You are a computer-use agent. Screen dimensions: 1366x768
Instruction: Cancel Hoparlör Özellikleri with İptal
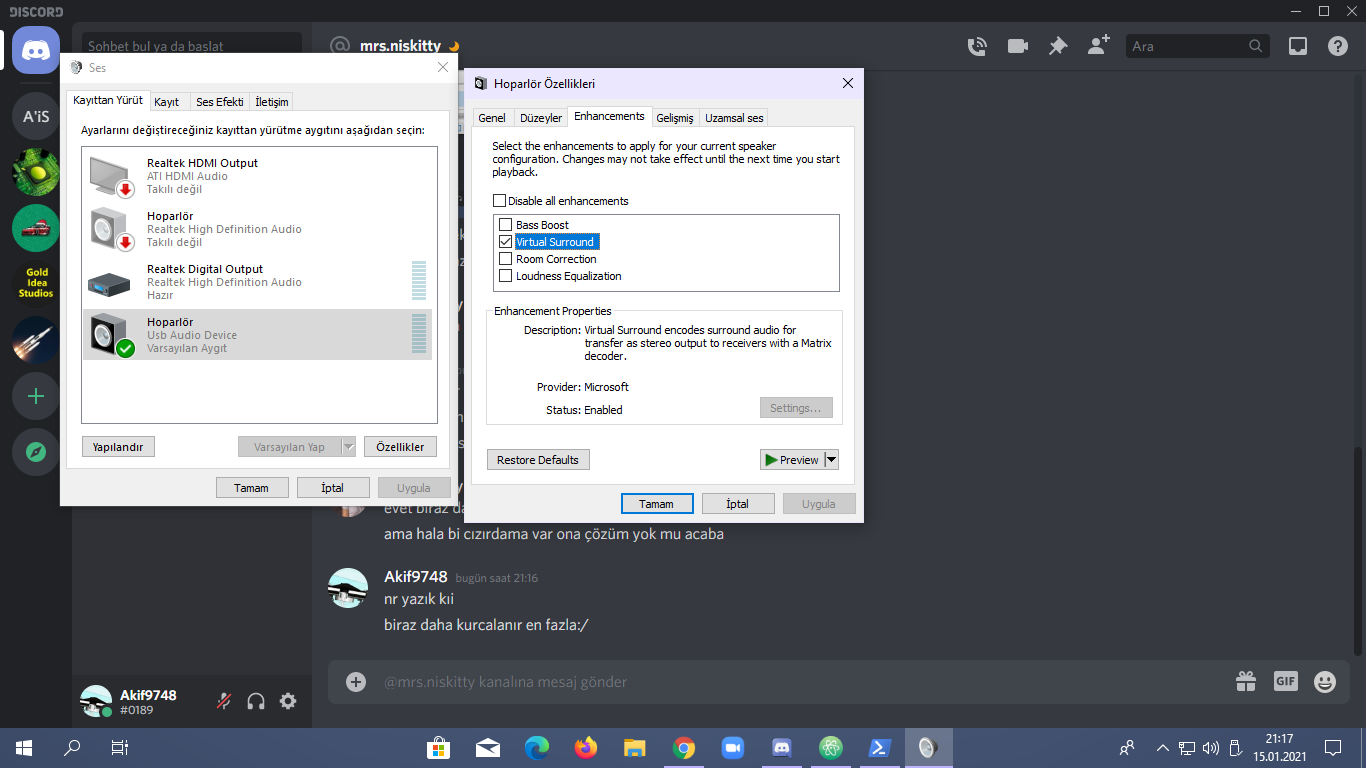point(738,504)
